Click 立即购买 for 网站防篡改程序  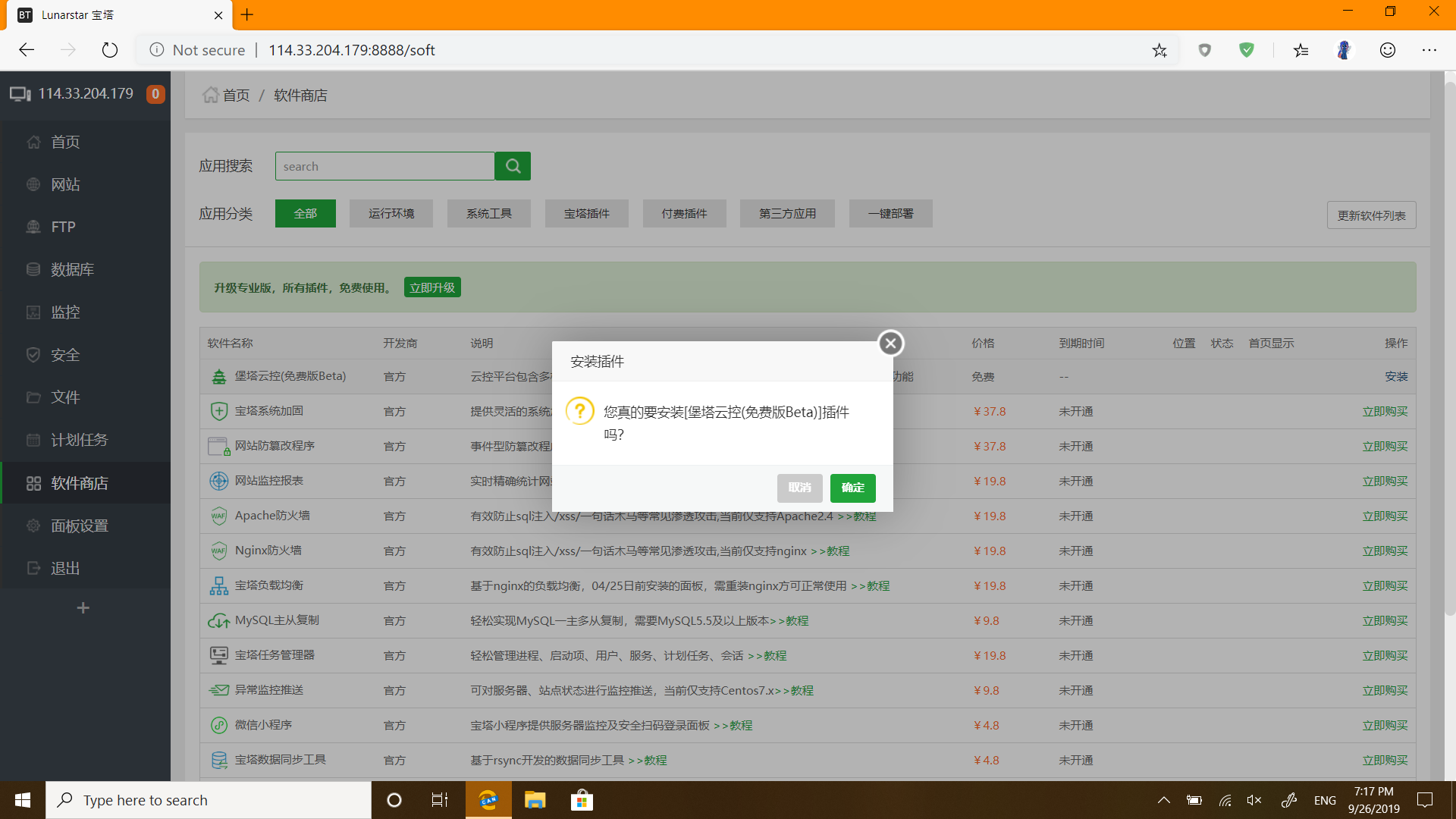[x=1385, y=447]
